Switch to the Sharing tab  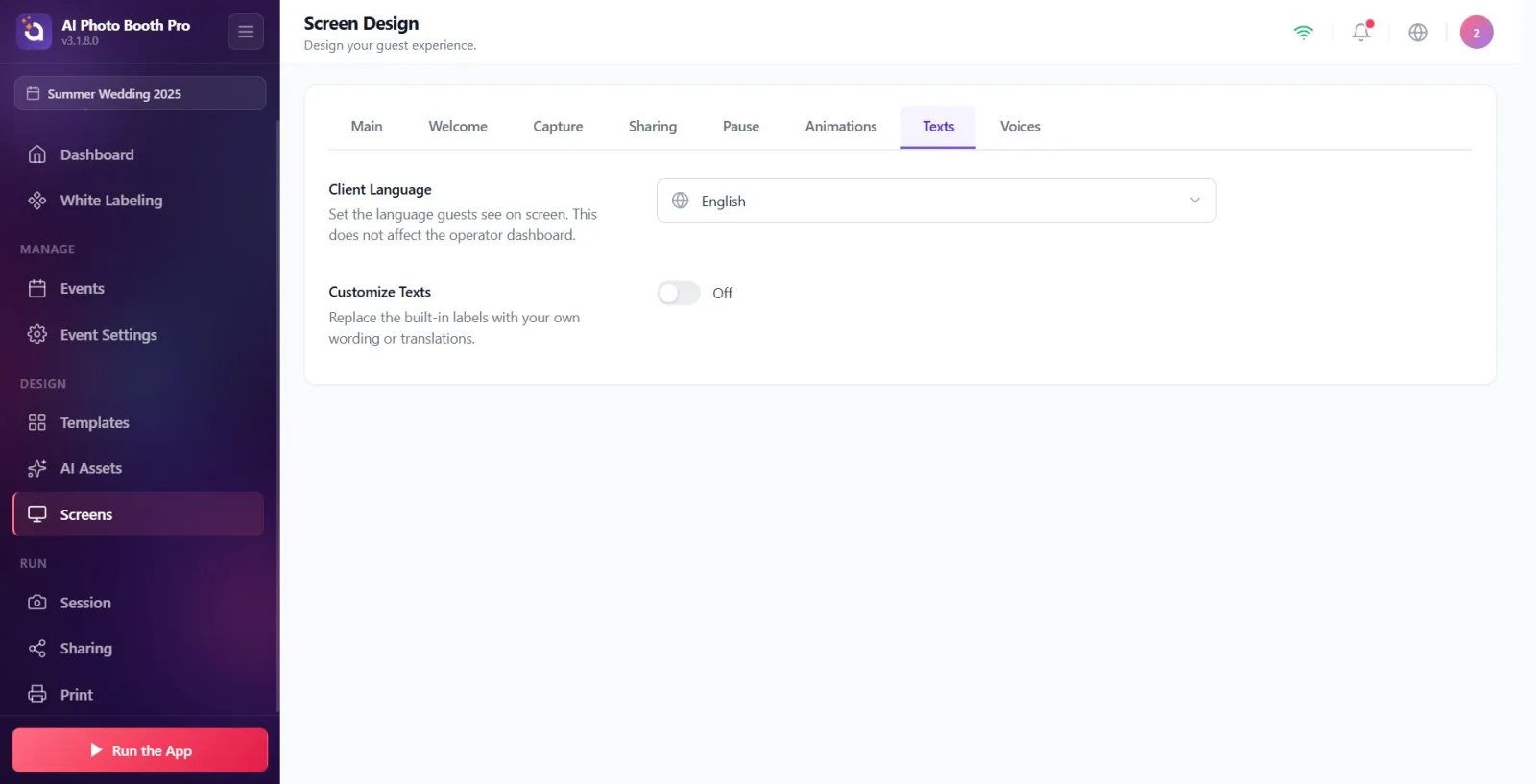tap(653, 127)
